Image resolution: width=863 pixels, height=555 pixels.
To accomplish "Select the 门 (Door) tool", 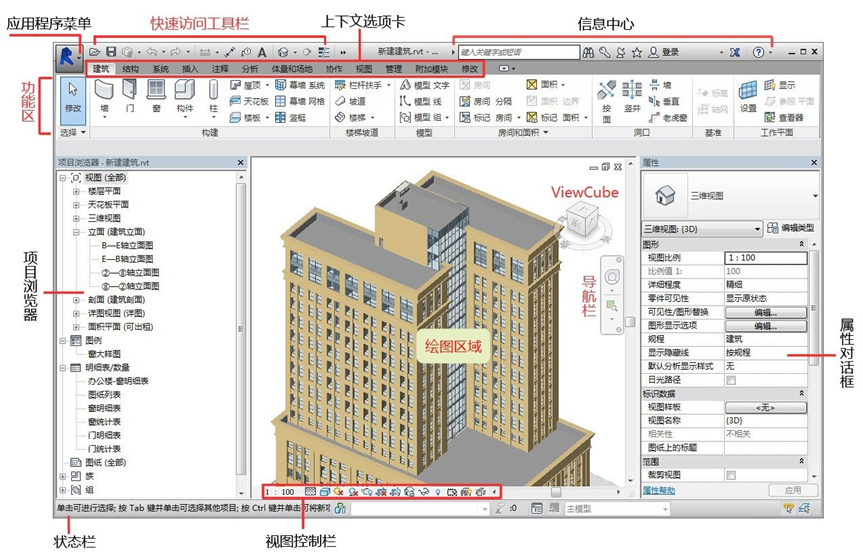I will (130, 97).
